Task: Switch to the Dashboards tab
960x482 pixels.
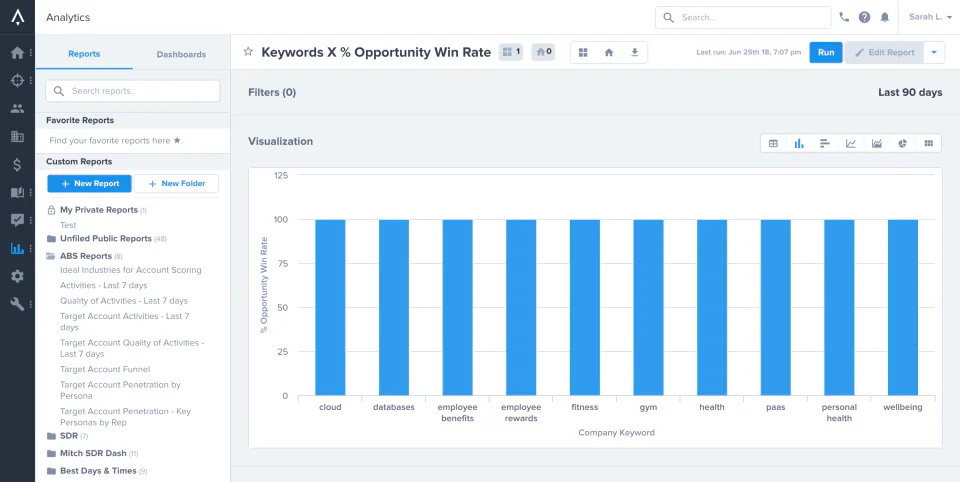Action: pyautogui.click(x=181, y=54)
